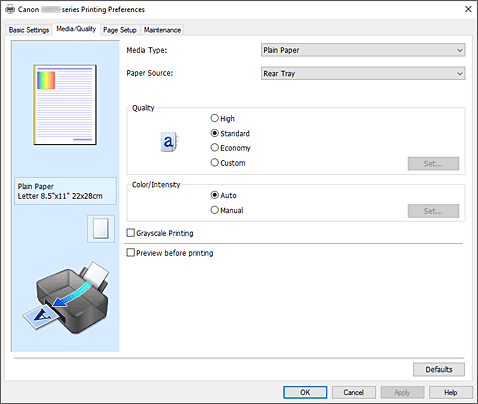This screenshot has height=404, width=478.
Task: Select Manual color intensity
Action: tap(227, 210)
